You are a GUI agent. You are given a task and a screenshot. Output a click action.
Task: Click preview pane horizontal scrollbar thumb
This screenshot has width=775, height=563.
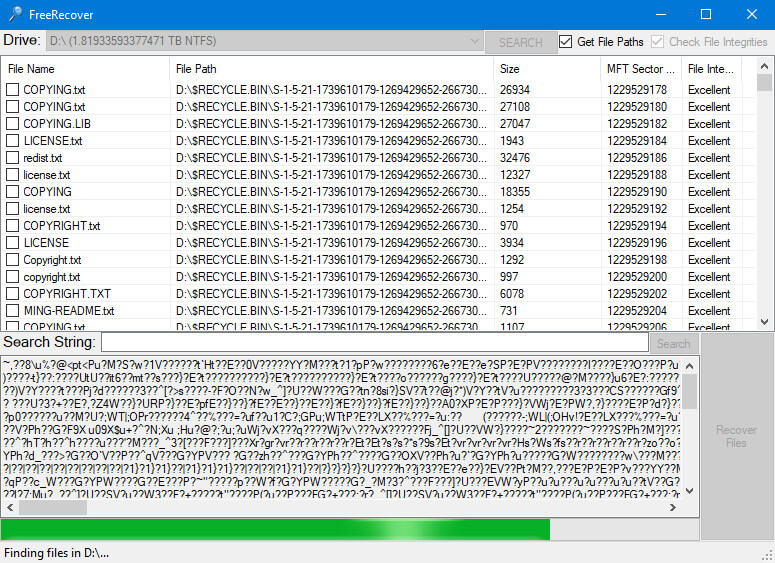pos(52,507)
